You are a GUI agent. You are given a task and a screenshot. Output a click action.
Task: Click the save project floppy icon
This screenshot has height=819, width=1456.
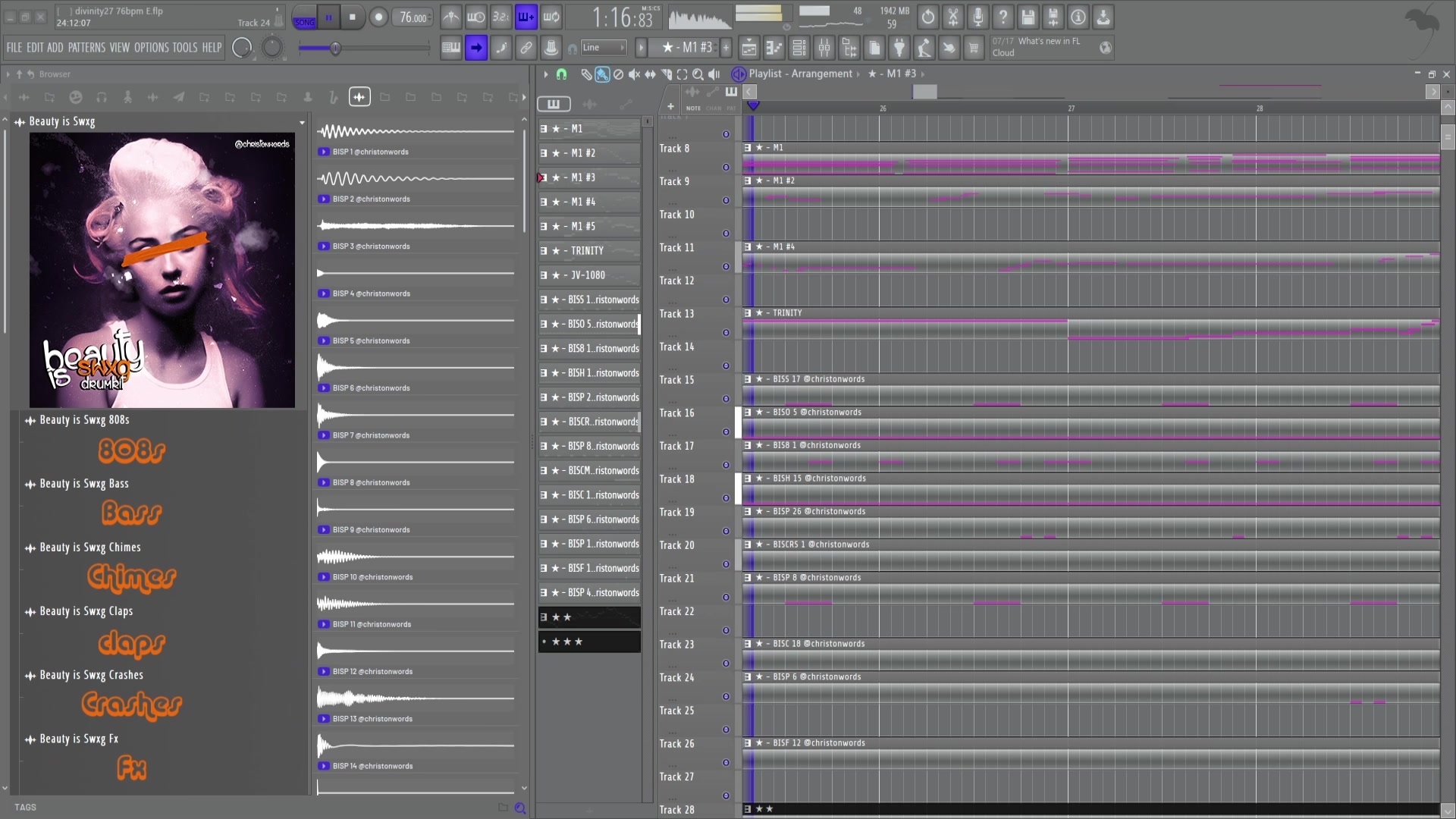[x=1028, y=17]
